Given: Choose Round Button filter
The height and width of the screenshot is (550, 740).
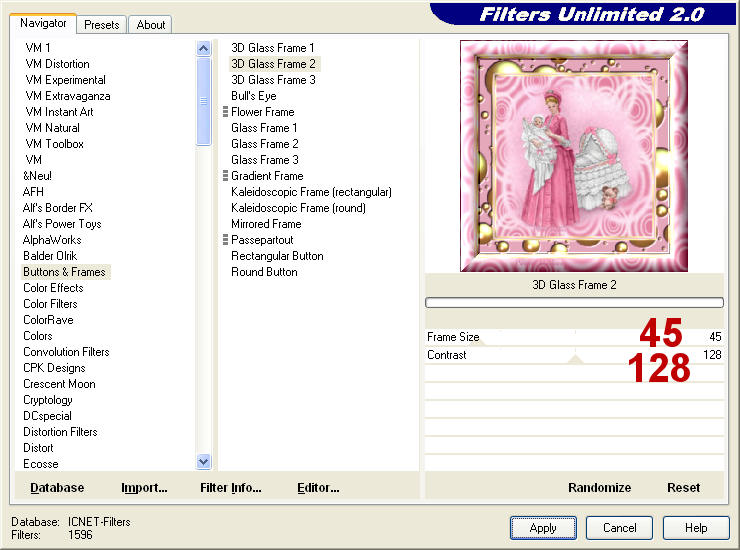Looking at the screenshot, I should tap(264, 272).
